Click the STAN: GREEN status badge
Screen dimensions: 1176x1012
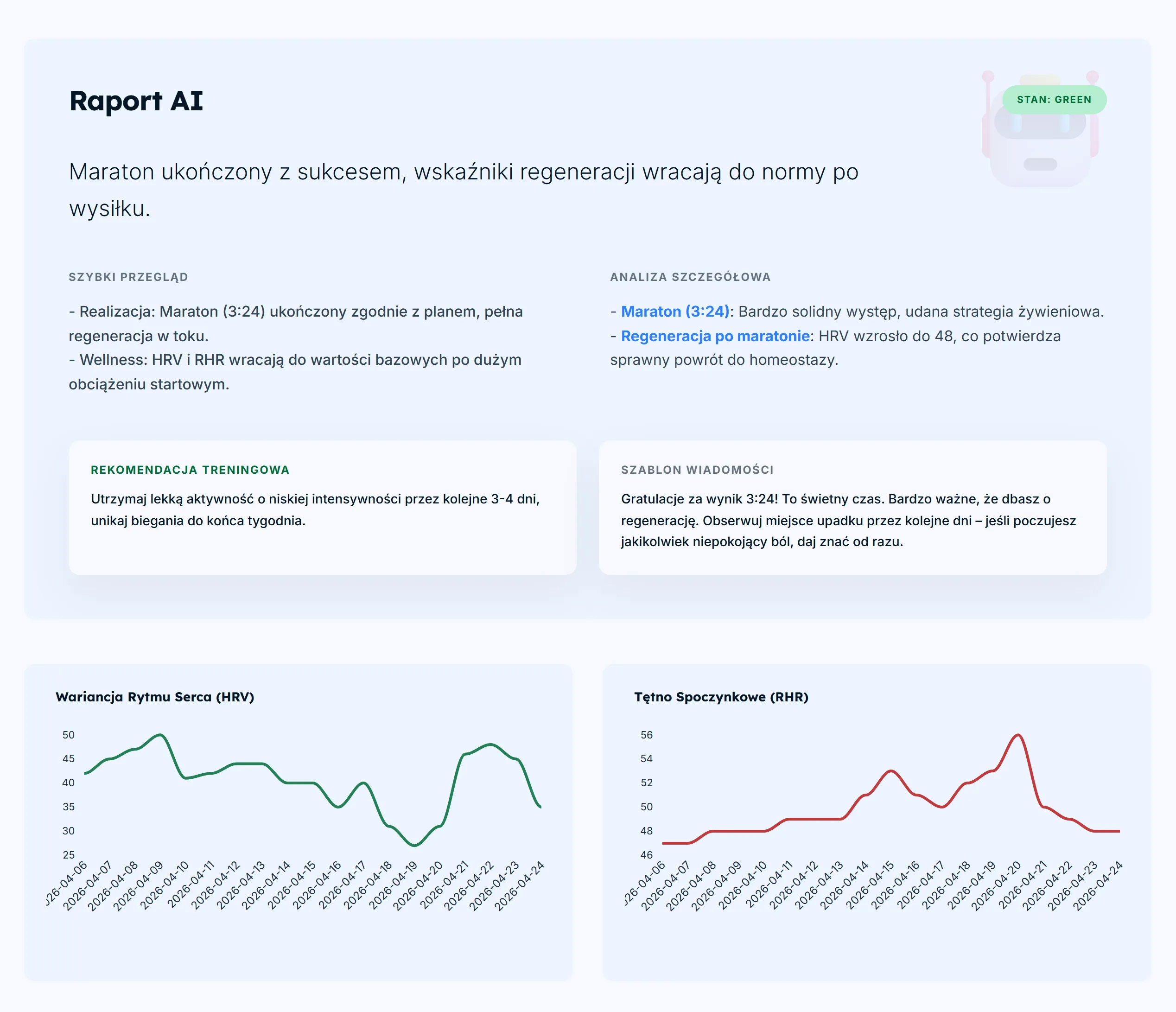[x=1054, y=100]
